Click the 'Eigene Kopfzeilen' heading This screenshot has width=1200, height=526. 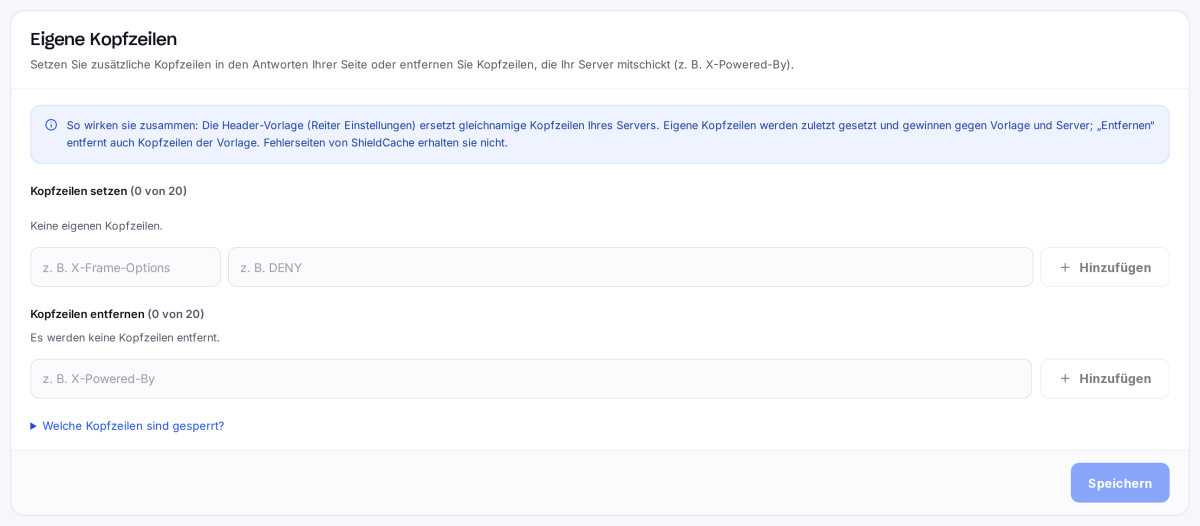(104, 39)
